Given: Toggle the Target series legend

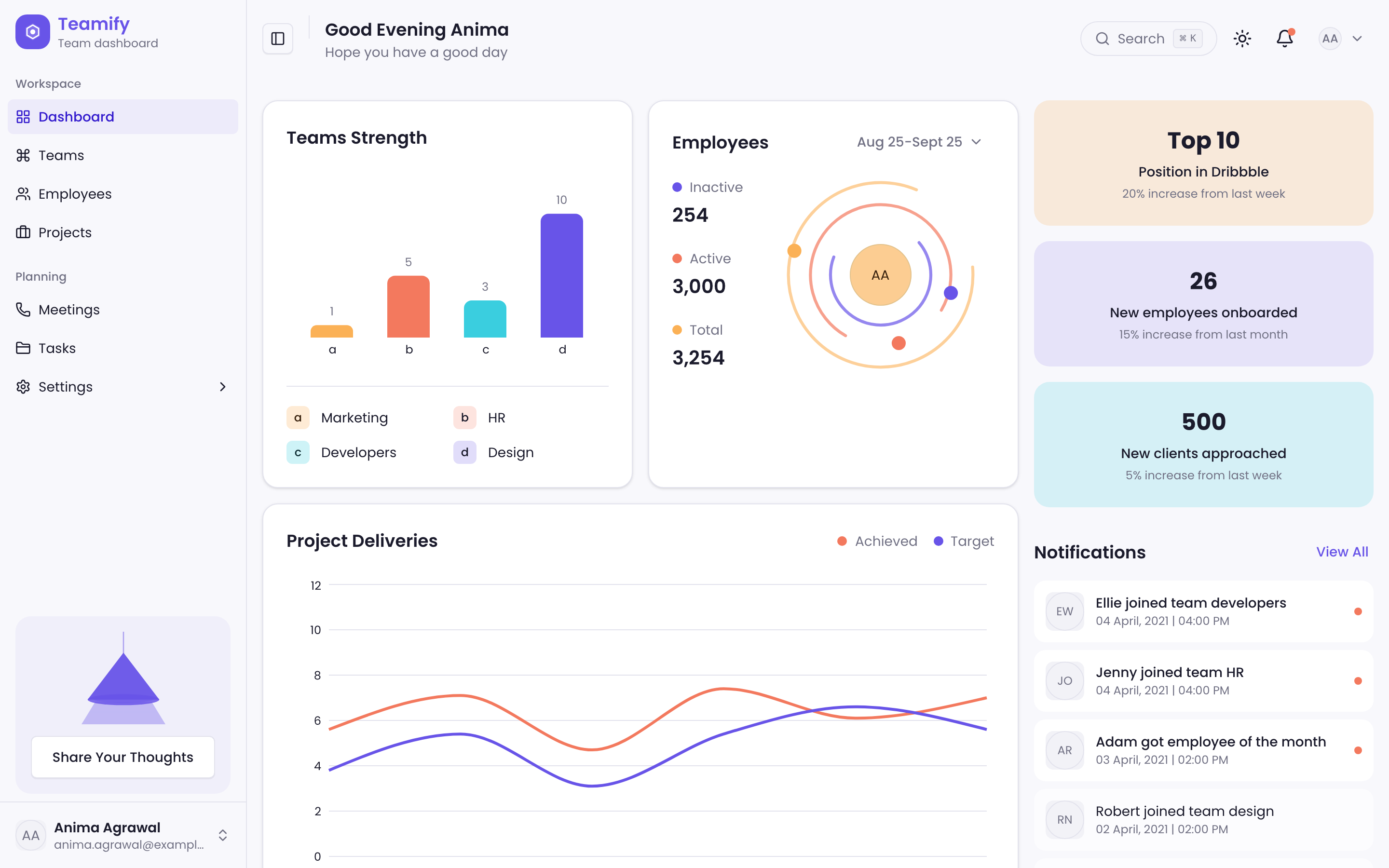Looking at the screenshot, I should (x=964, y=541).
